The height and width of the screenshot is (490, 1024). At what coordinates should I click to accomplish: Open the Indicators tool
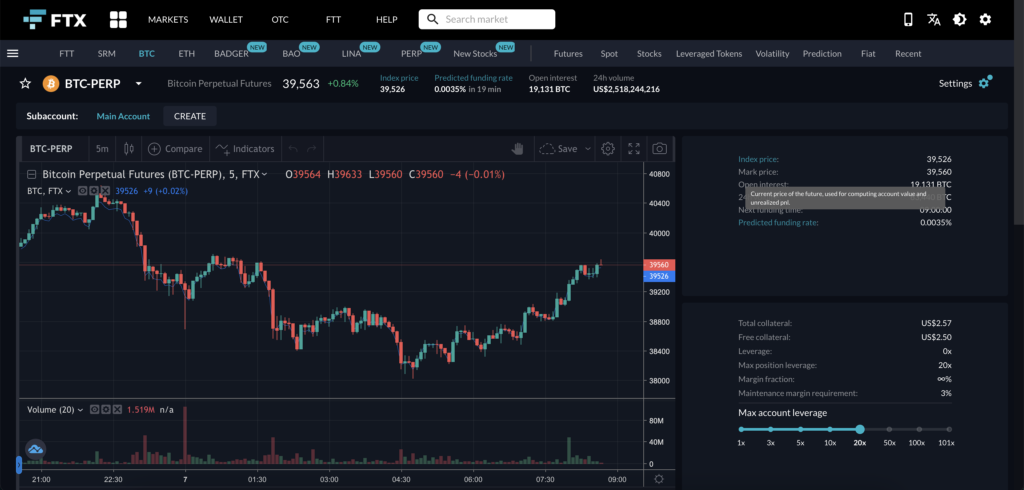click(x=245, y=149)
